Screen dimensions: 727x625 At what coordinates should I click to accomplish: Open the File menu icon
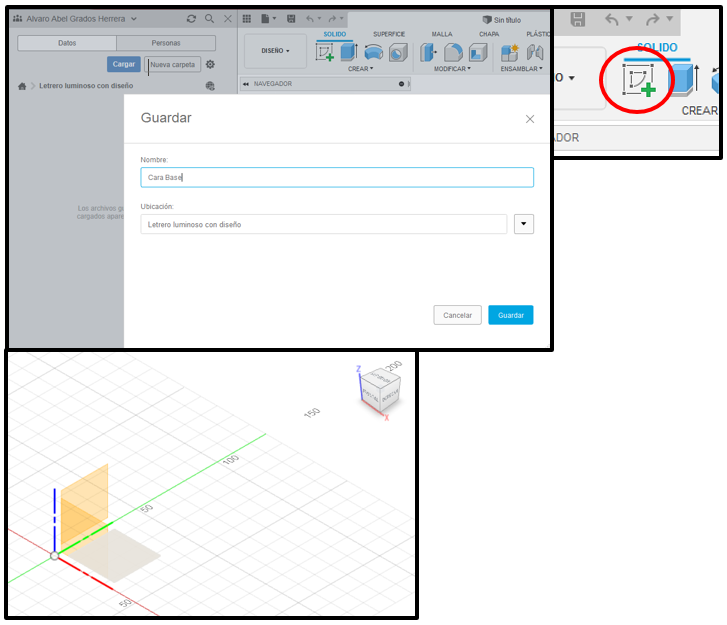point(265,19)
